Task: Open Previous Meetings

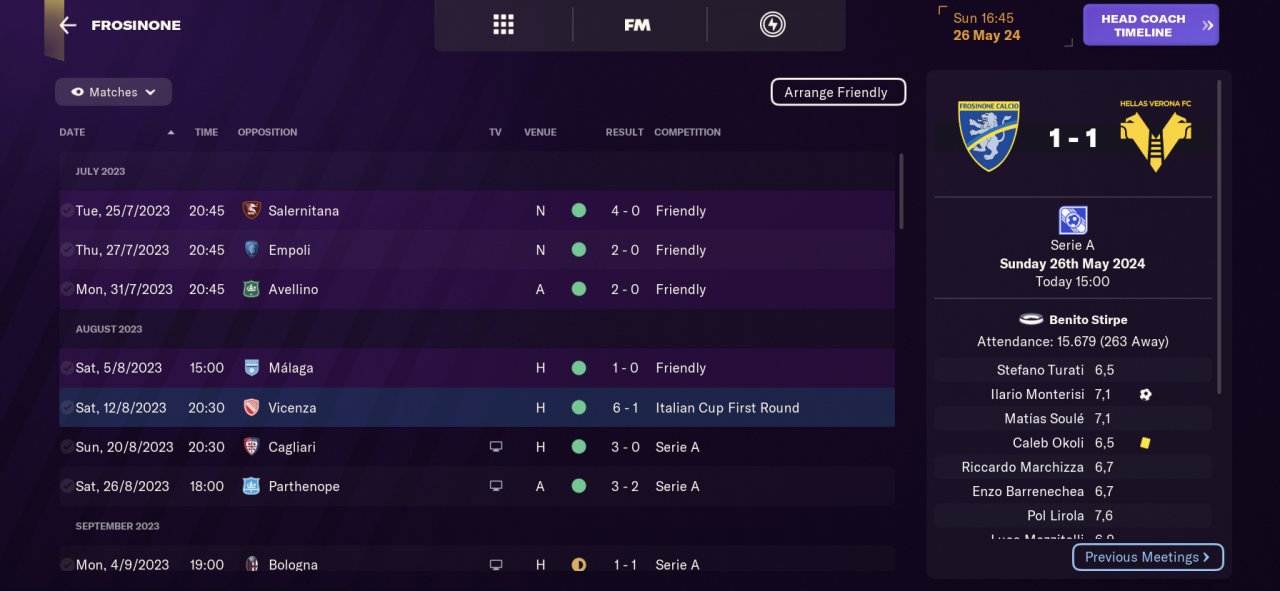Action: click(x=1147, y=557)
